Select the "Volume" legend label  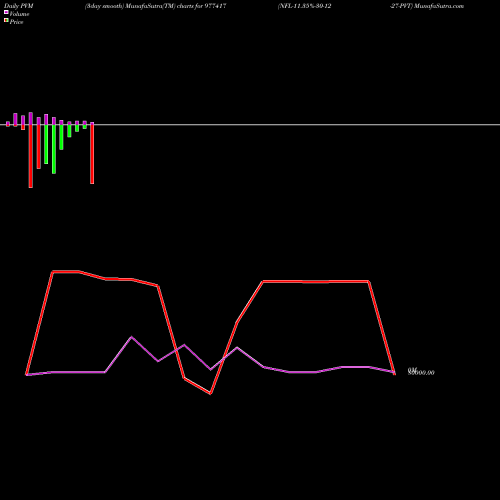pyautogui.click(x=19, y=14)
